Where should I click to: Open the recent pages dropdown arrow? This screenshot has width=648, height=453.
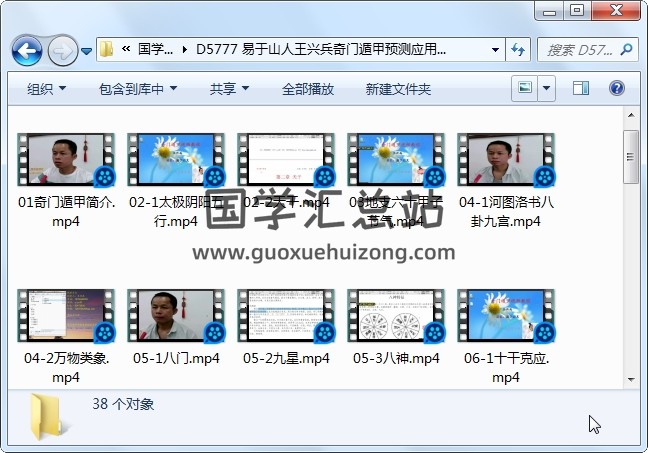click(87, 50)
